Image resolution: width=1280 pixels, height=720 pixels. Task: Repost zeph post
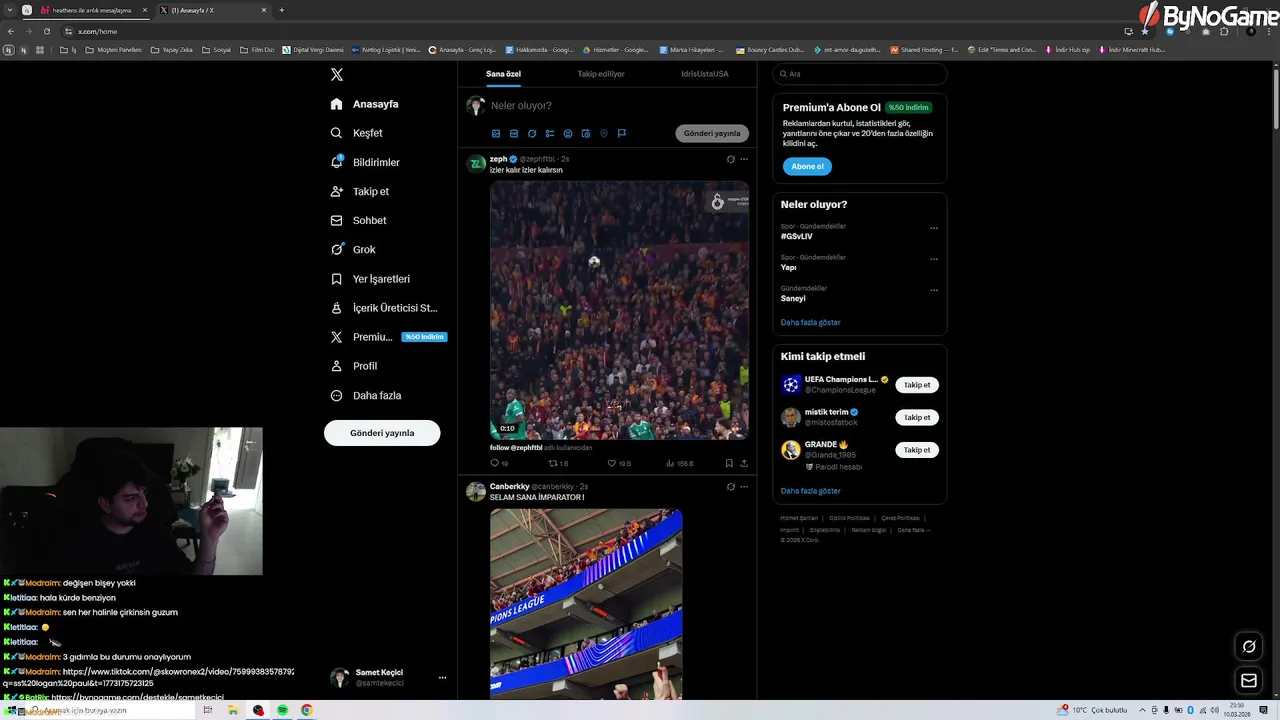coord(558,463)
